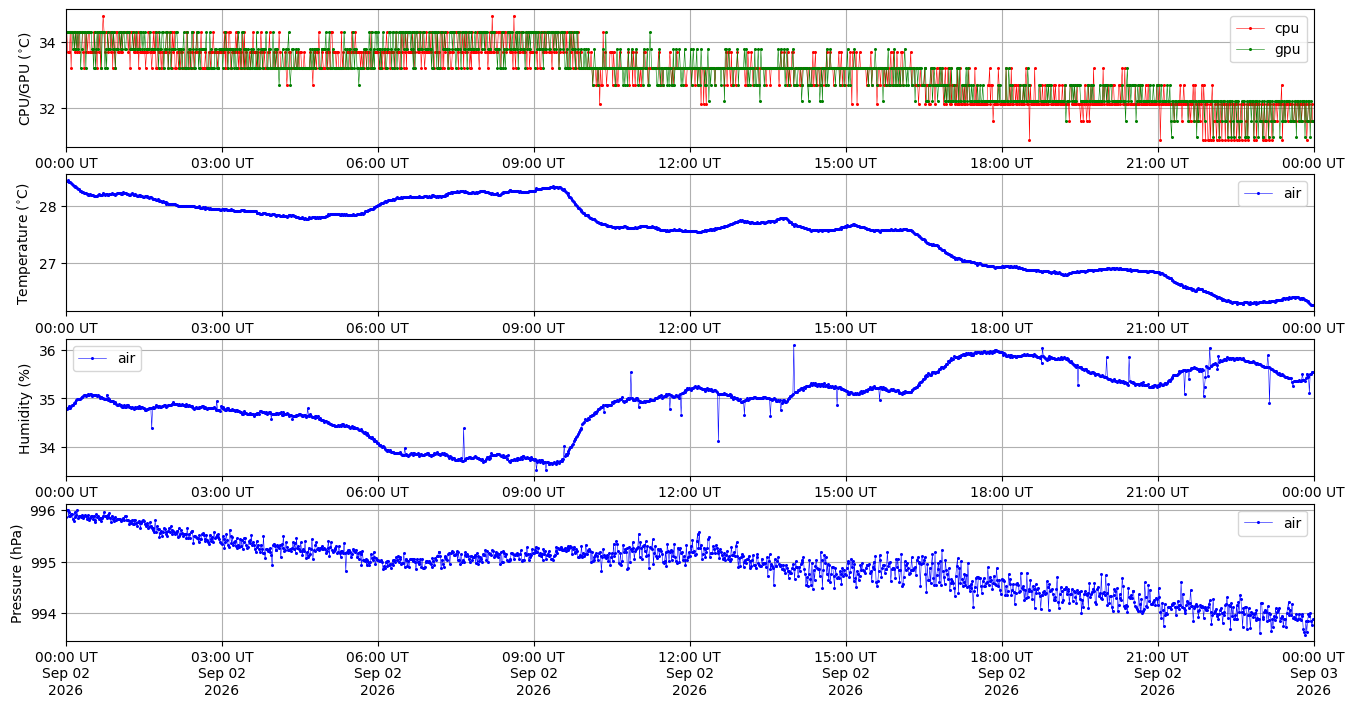Click the gpu legend entry in top chart
The height and width of the screenshot is (707, 1354).
pyautogui.click(x=1268, y=48)
